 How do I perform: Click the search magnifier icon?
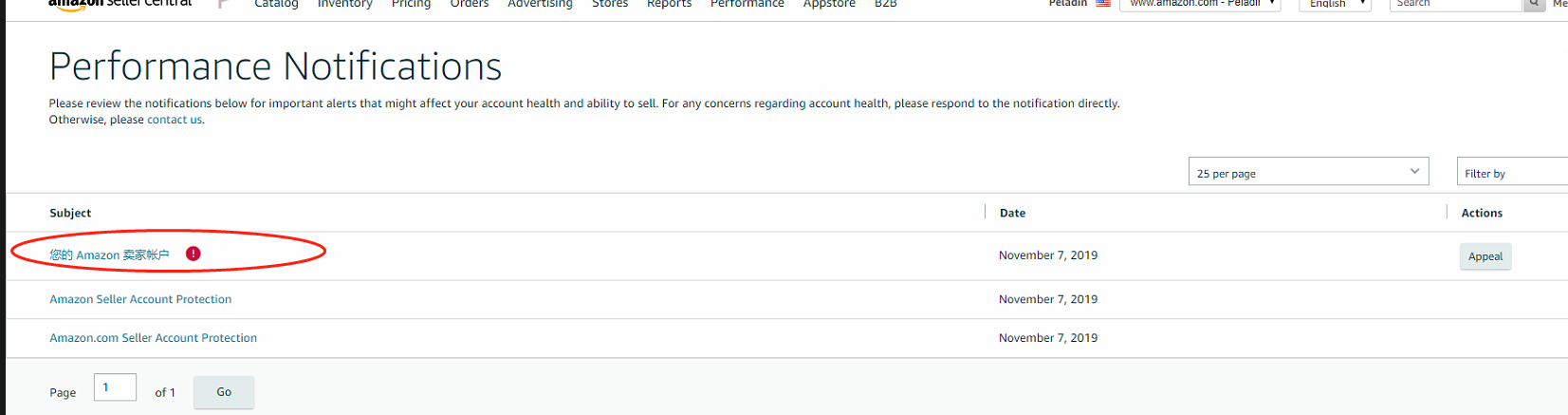1534,4
